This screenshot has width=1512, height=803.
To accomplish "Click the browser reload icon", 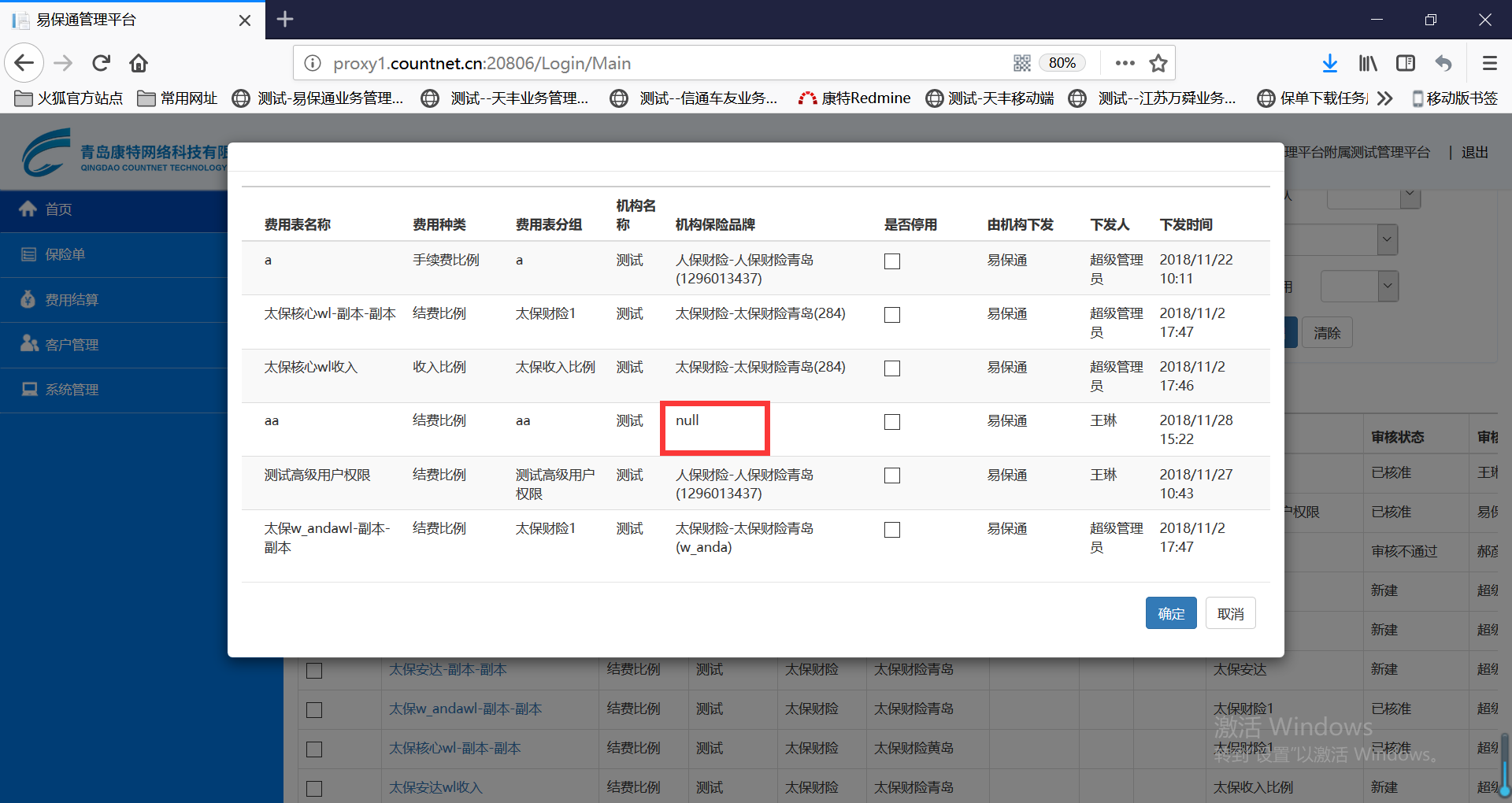I will coord(101,63).
